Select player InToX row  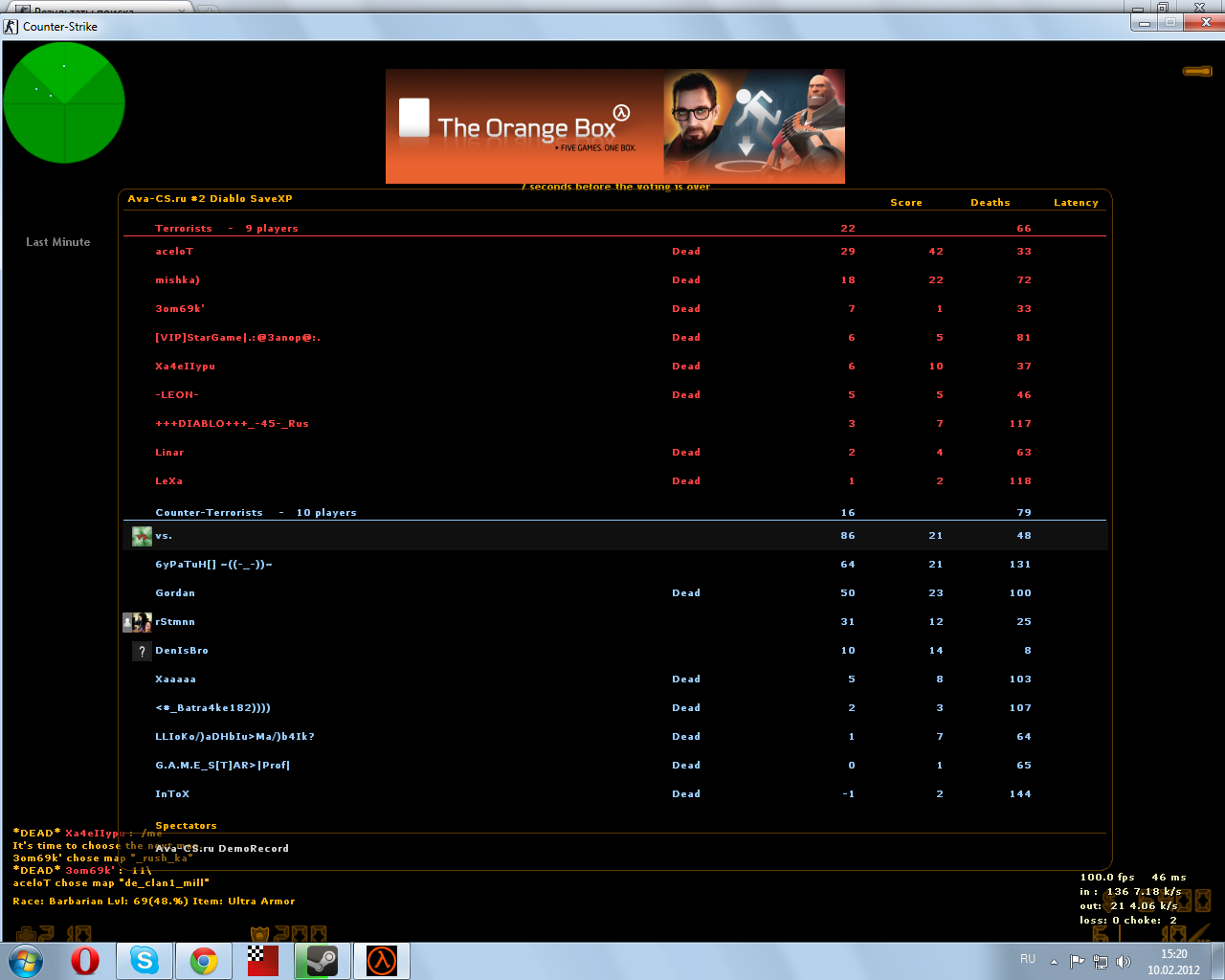(x=614, y=794)
